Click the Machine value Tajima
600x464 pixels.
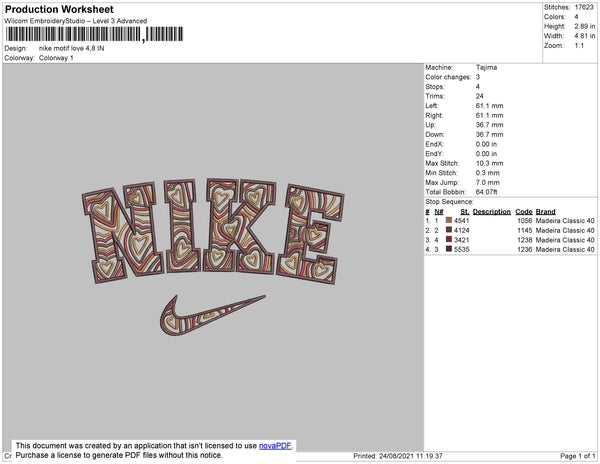pos(486,67)
